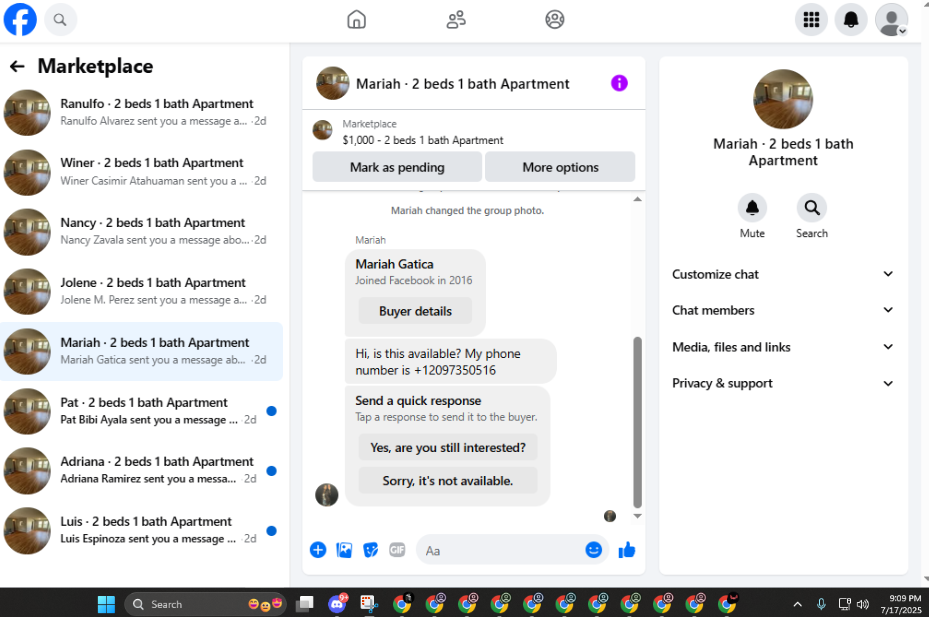The image size is (929, 617).
Task: Open volume control in system tray
Action: 863,604
